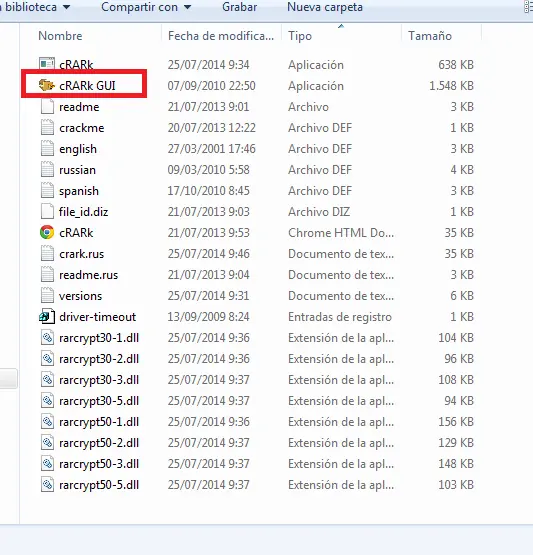Click the type 'Archivo DIZ'

[319, 212]
